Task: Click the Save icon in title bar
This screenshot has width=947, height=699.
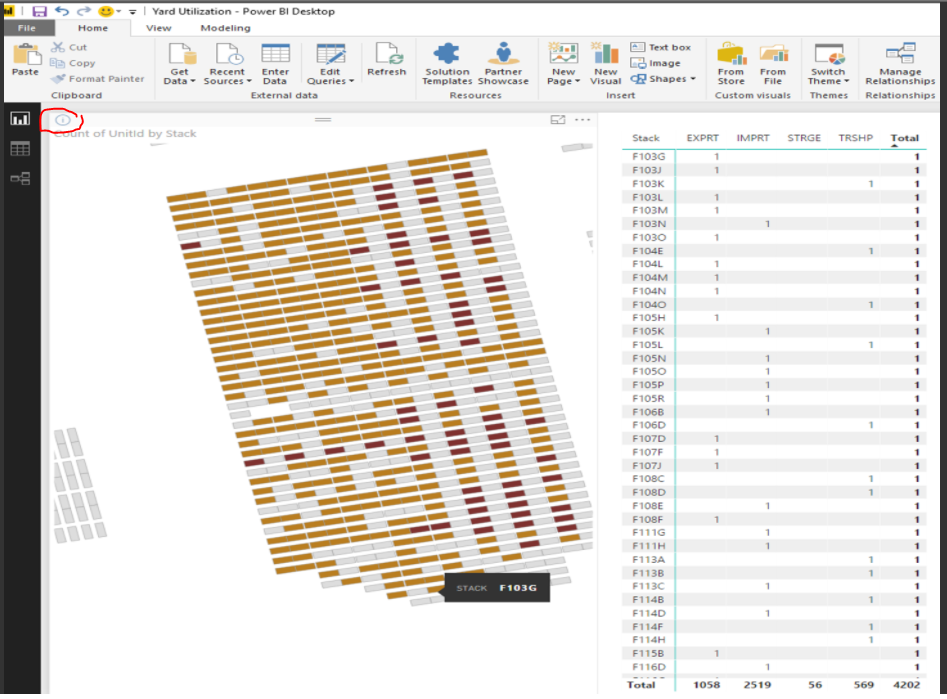Action: pyautogui.click(x=39, y=11)
